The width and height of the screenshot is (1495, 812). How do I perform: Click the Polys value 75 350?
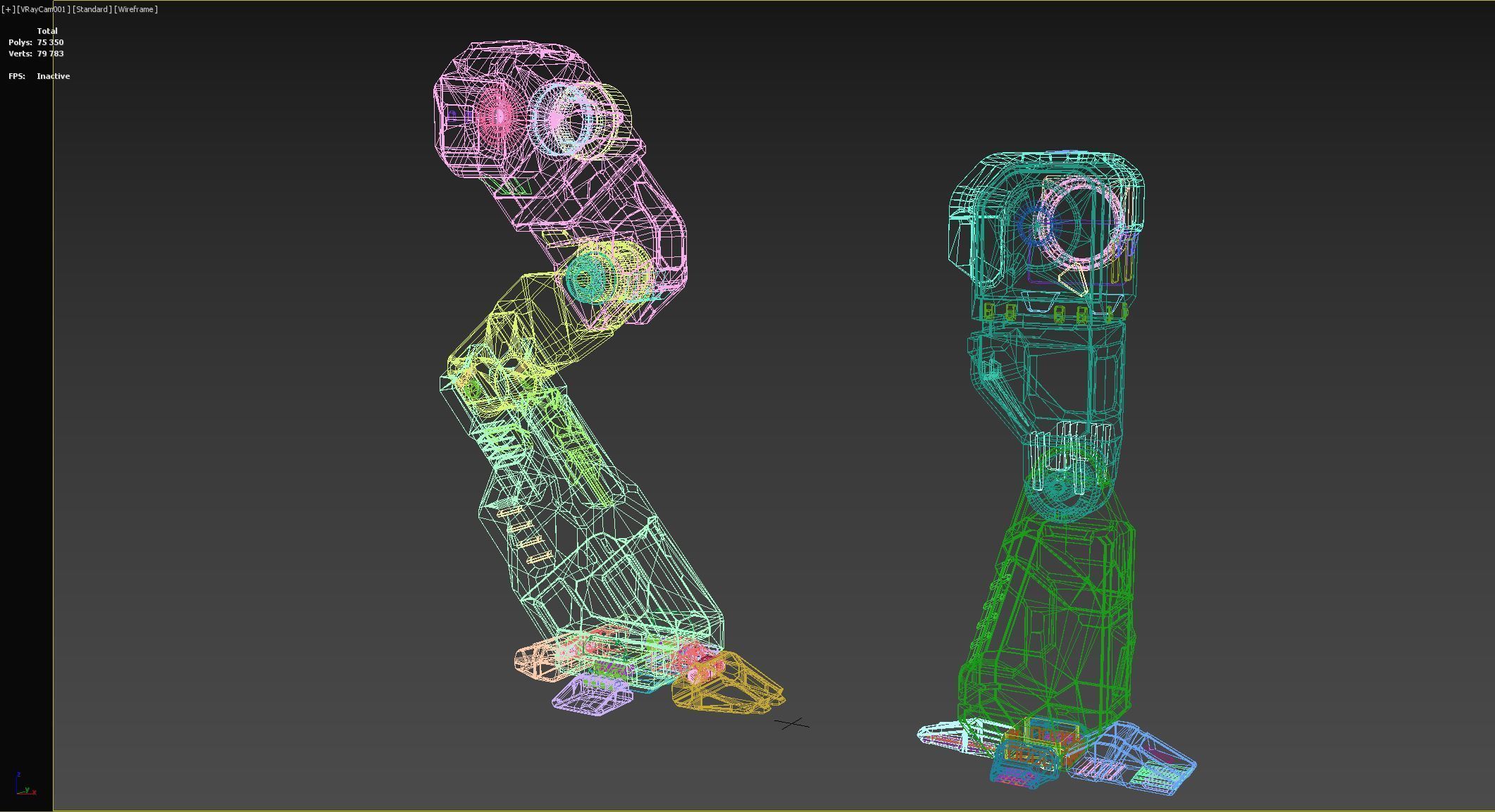pos(50,42)
